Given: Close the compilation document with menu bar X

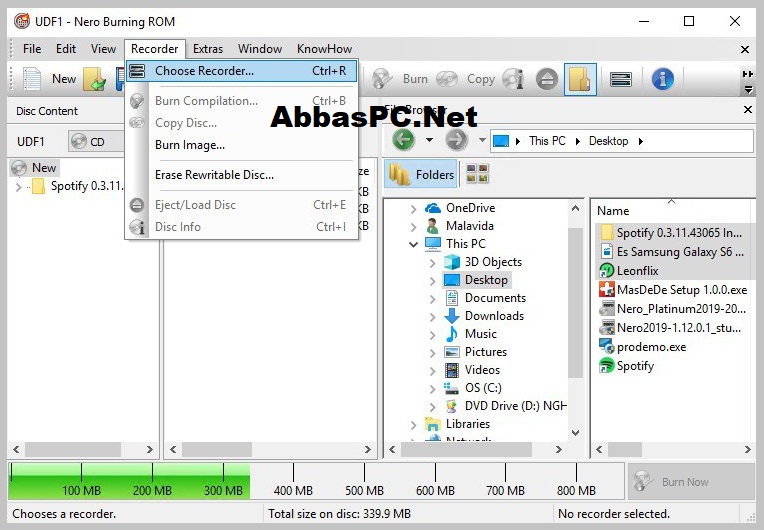Looking at the screenshot, I should [x=745, y=49].
